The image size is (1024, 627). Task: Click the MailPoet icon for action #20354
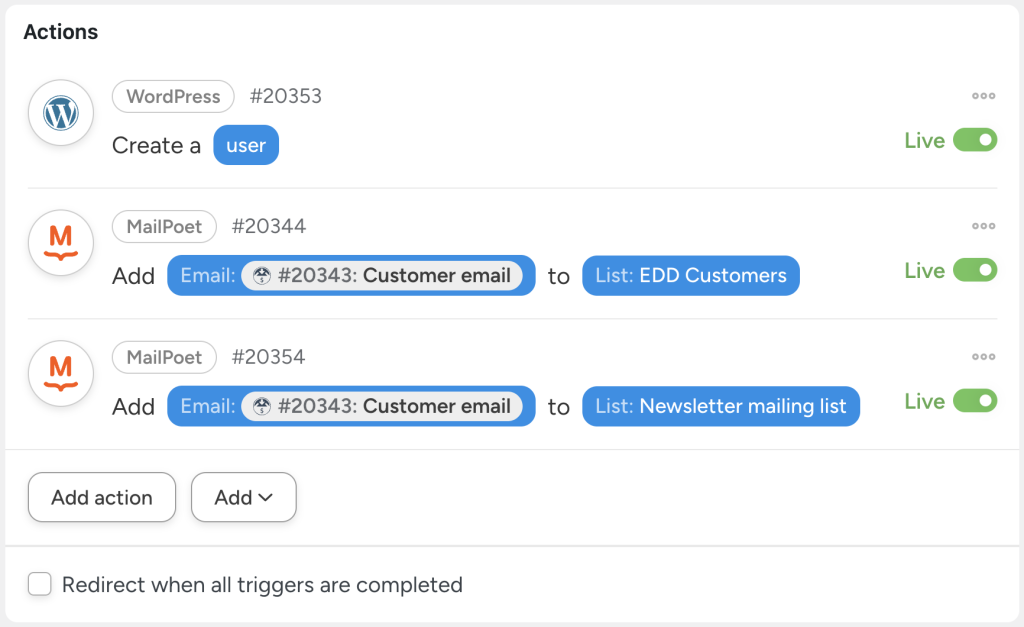(60, 373)
